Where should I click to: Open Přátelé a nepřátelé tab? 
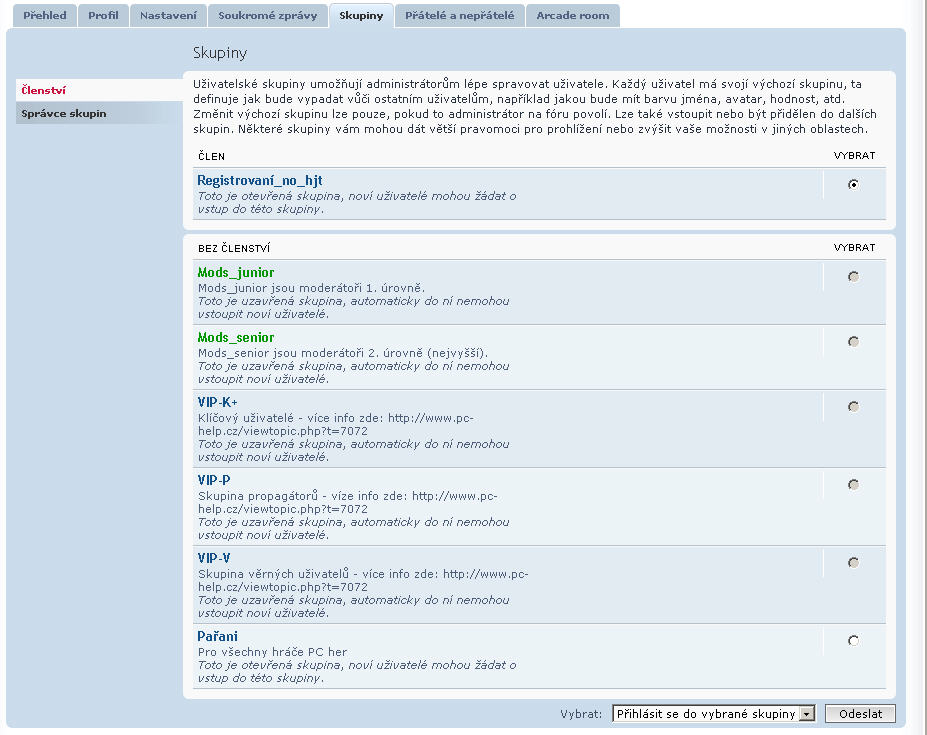(459, 15)
